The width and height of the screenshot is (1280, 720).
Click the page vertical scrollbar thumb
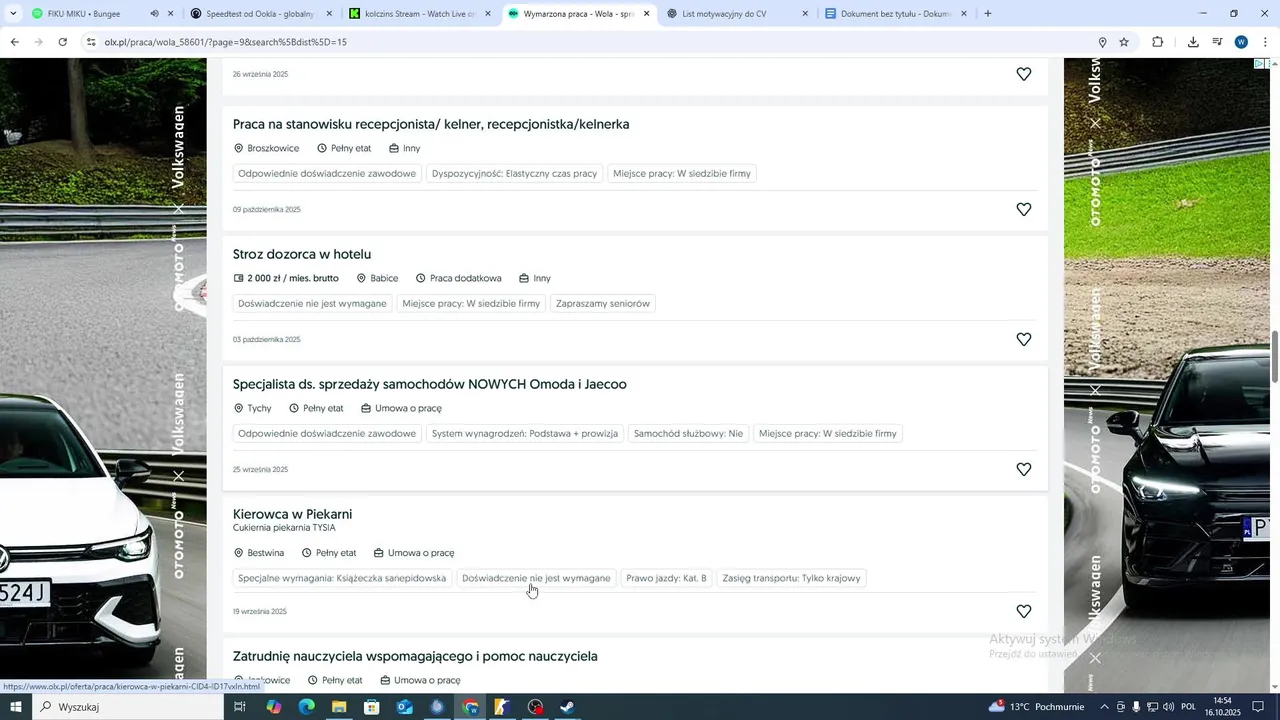tap(1275, 355)
